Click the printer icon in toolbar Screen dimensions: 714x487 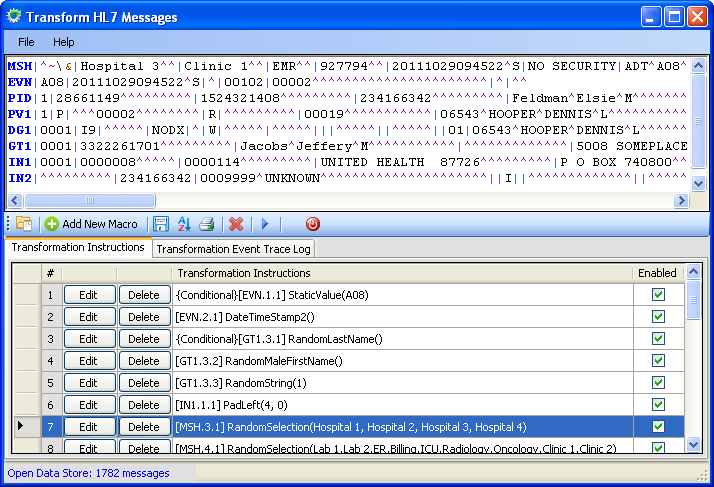207,224
